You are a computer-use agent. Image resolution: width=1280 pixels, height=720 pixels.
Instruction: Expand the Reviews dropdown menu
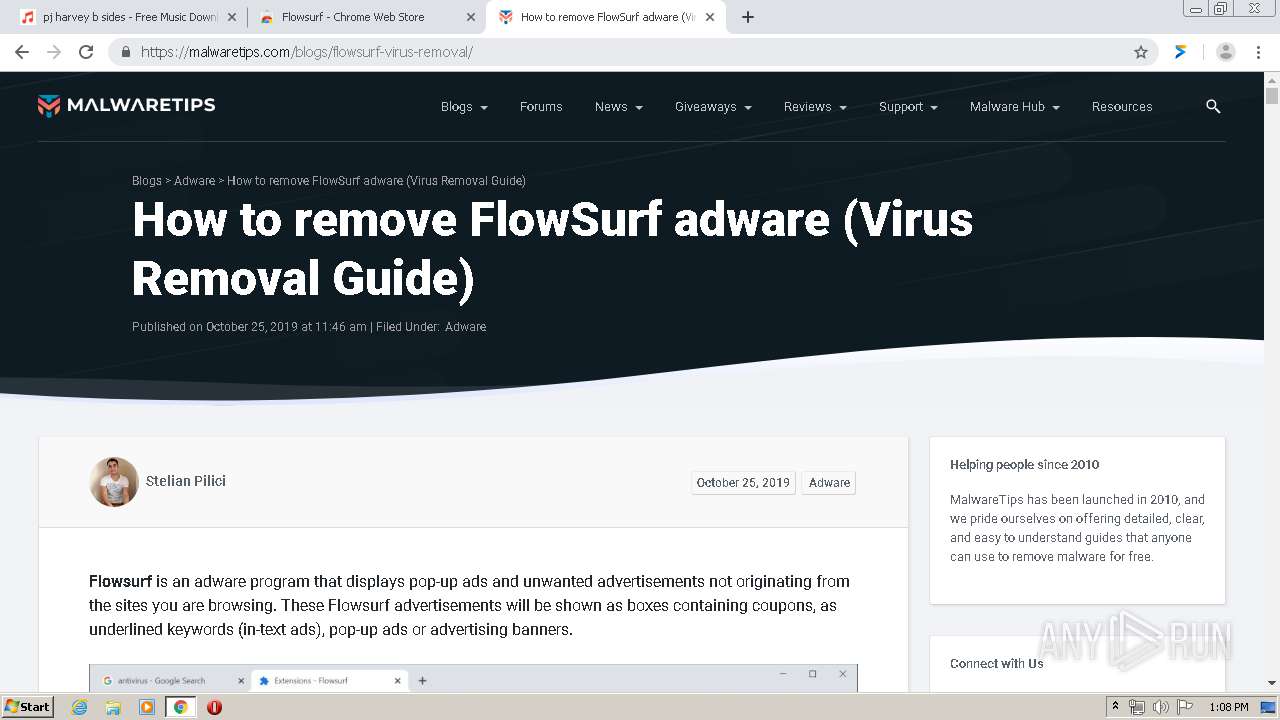(x=815, y=107)
